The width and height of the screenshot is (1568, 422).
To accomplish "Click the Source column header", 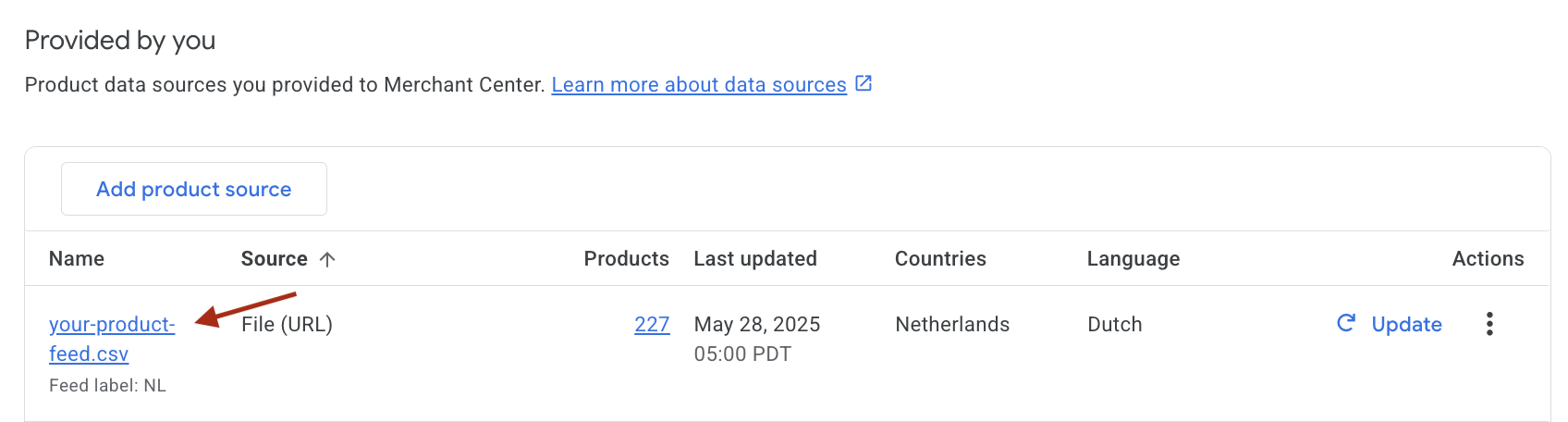I will [274, 259].
